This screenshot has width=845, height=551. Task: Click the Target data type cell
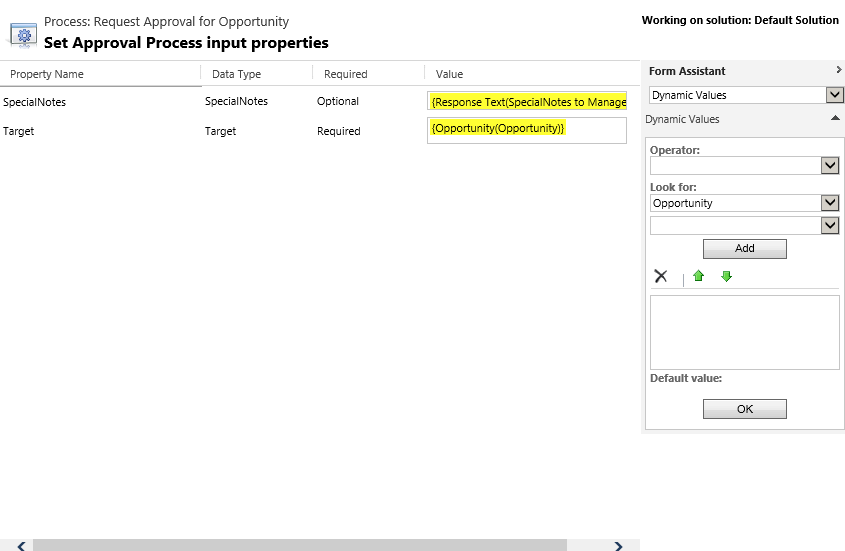click(x=220, y=131)
